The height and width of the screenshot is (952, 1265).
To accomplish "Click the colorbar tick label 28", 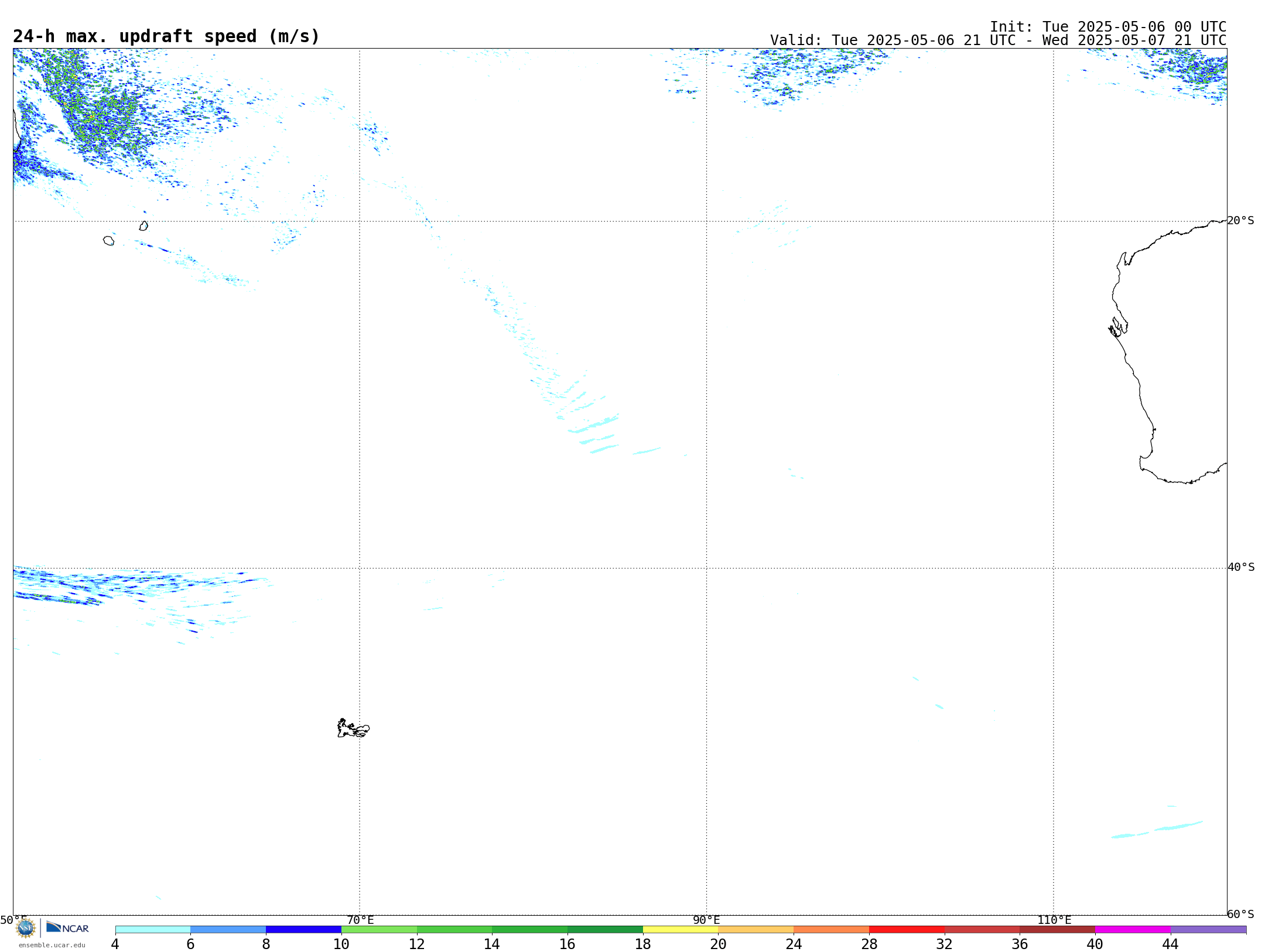I will 869,944.
